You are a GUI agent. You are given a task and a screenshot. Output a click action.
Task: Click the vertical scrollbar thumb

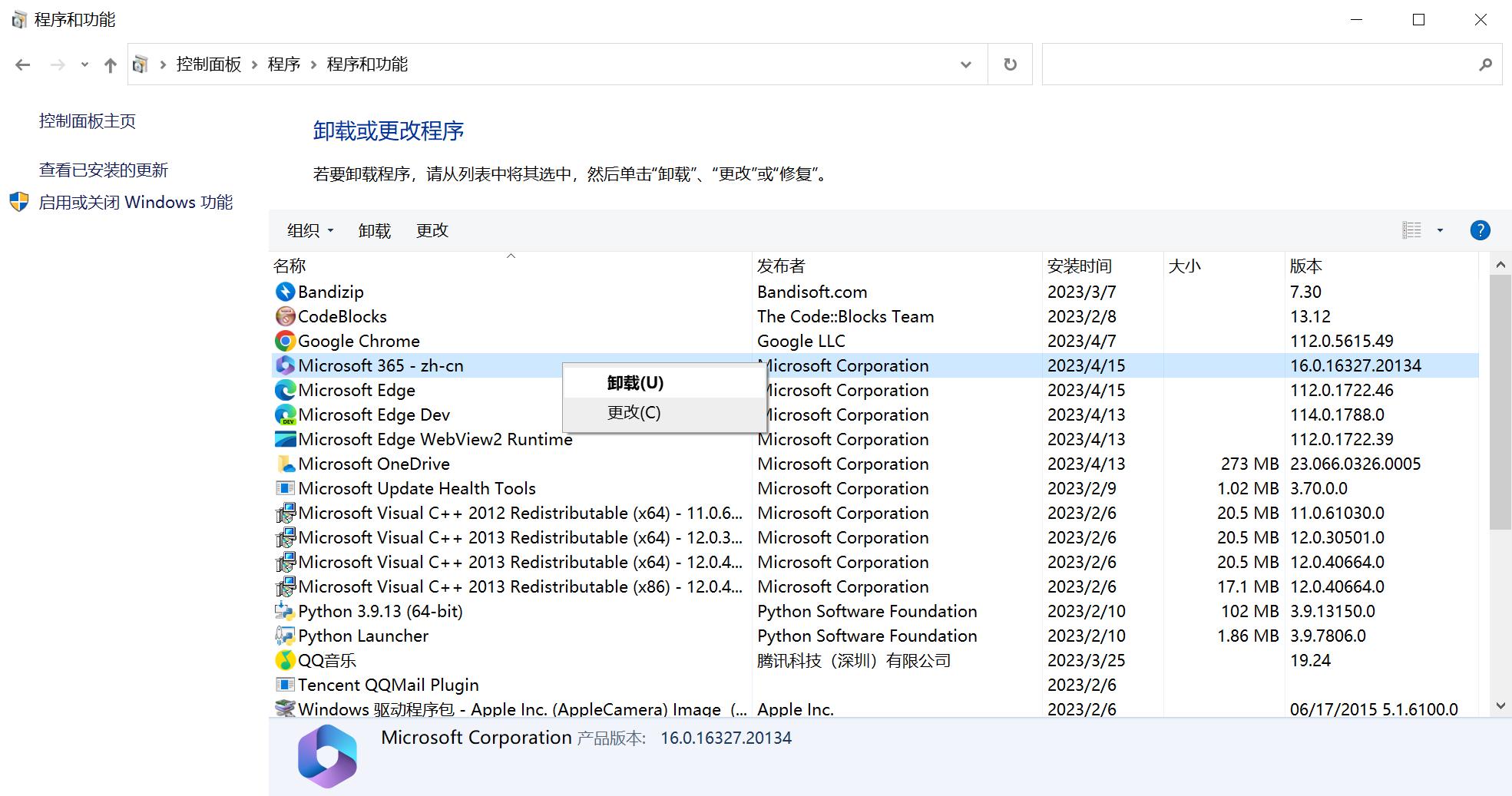(1500, 402)
